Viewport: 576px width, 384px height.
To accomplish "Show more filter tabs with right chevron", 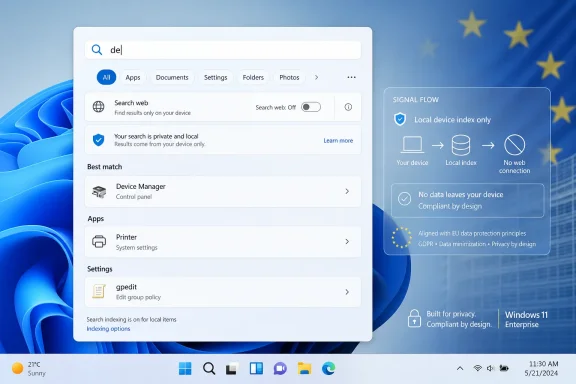I will tap(316, 77).
